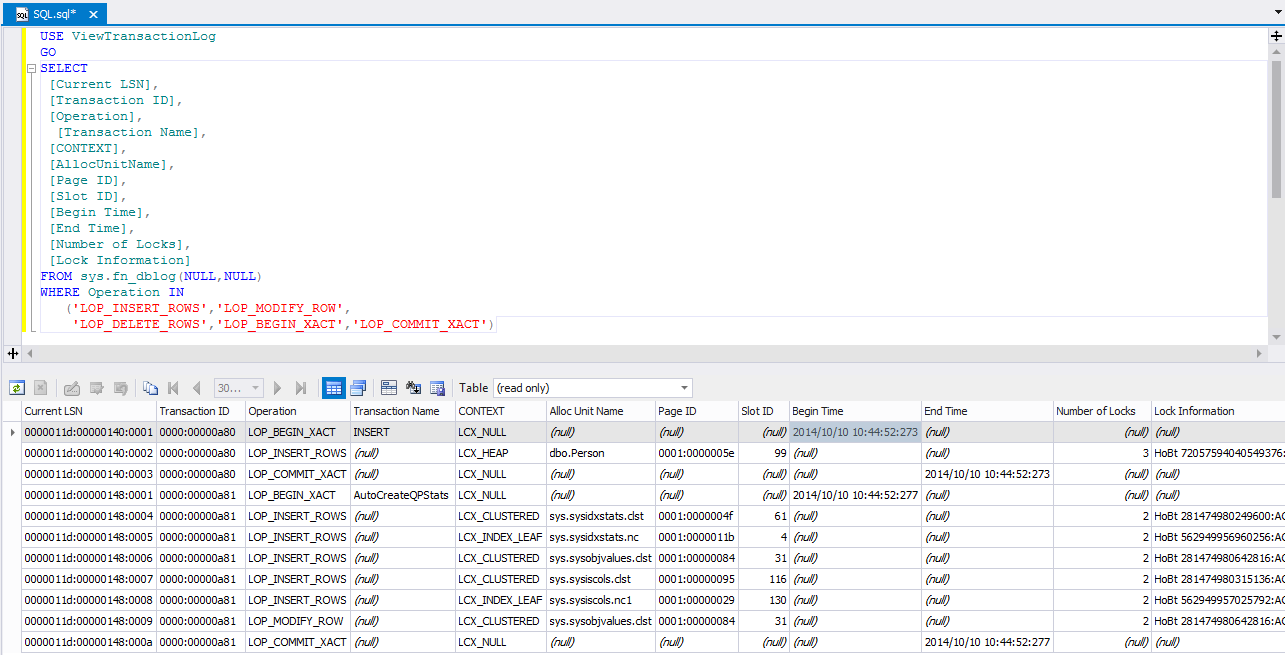Click the edit record pencil icon
The width and height of the screenshot is (1285, 655).
point(72,388)
